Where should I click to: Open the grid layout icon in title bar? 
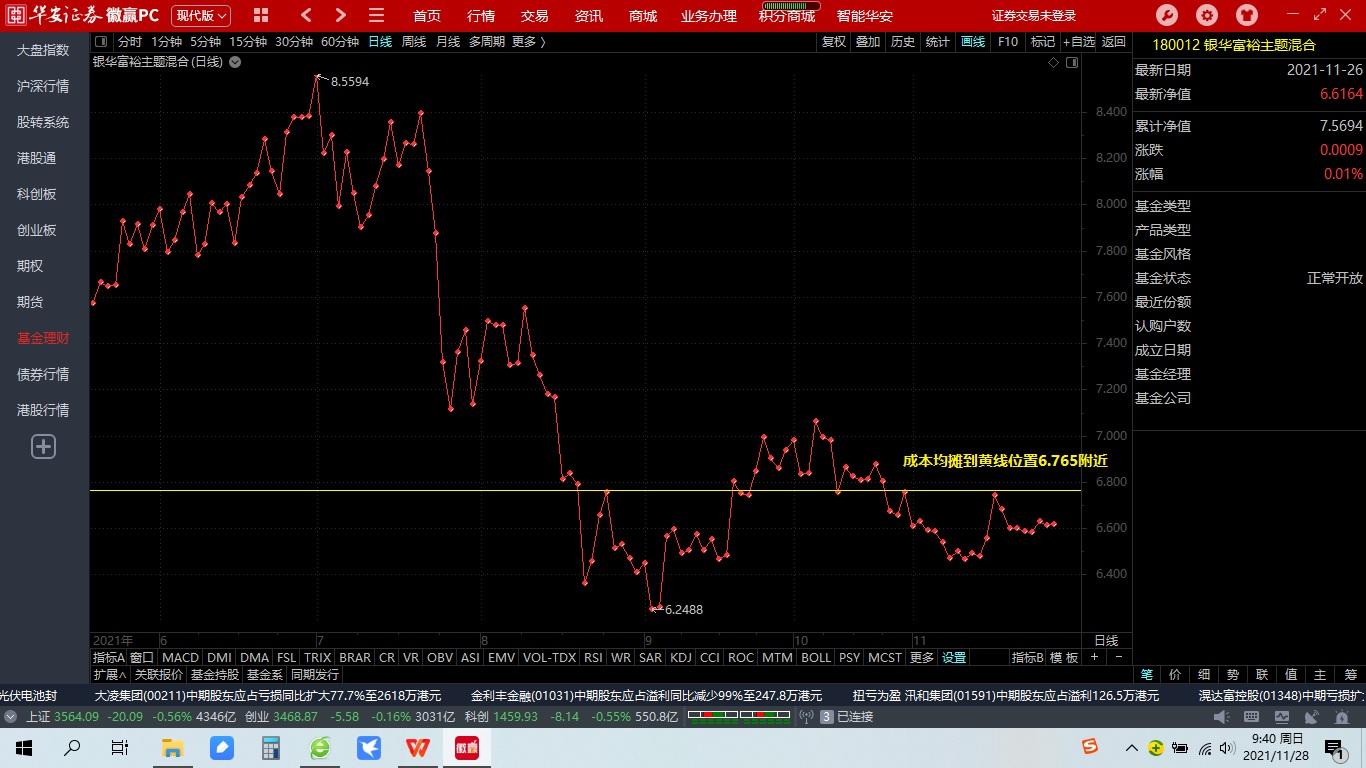[261, 15]
